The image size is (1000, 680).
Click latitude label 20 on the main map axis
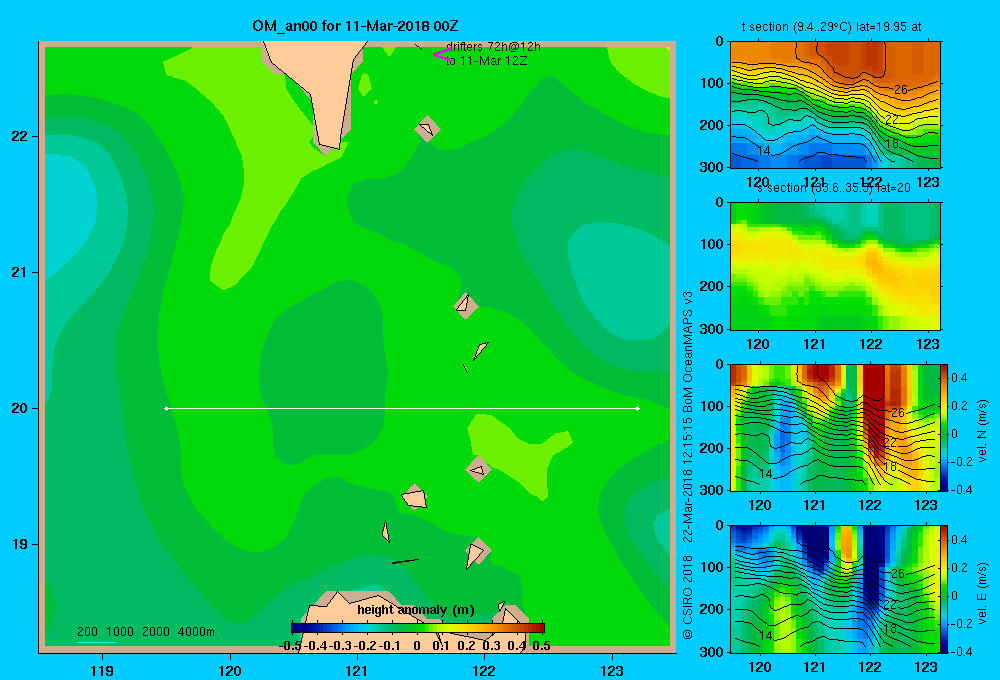(x=20, y=408)
